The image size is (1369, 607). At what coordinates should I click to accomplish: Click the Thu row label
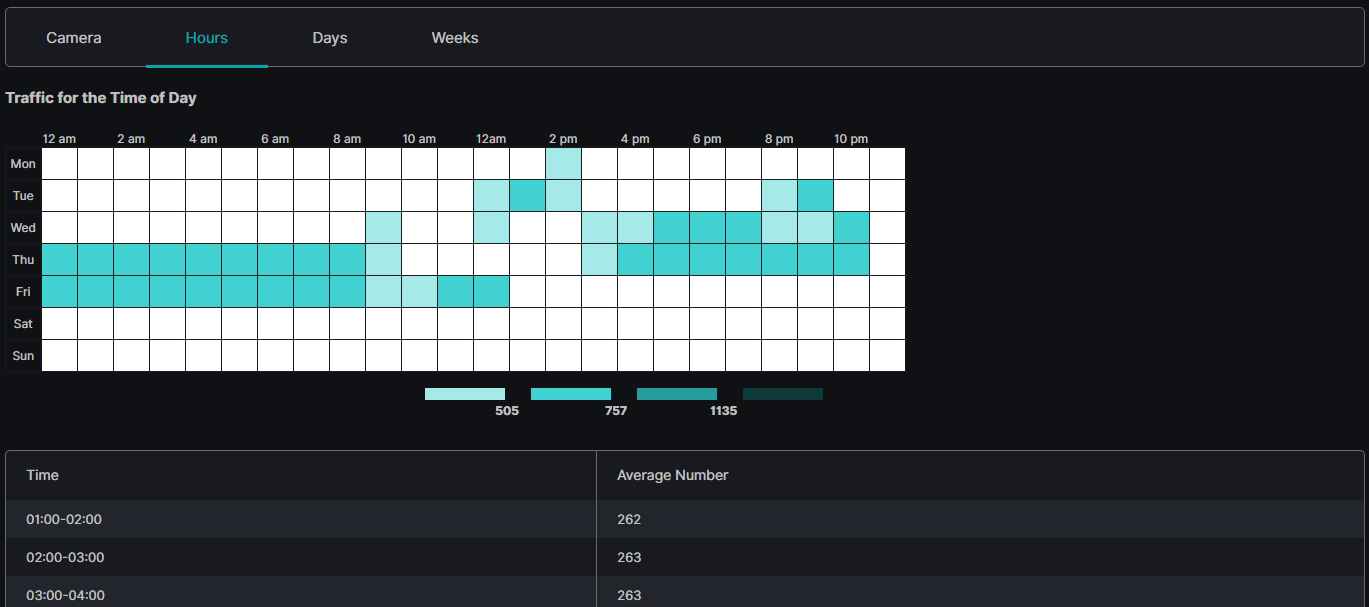pos(23,260)
